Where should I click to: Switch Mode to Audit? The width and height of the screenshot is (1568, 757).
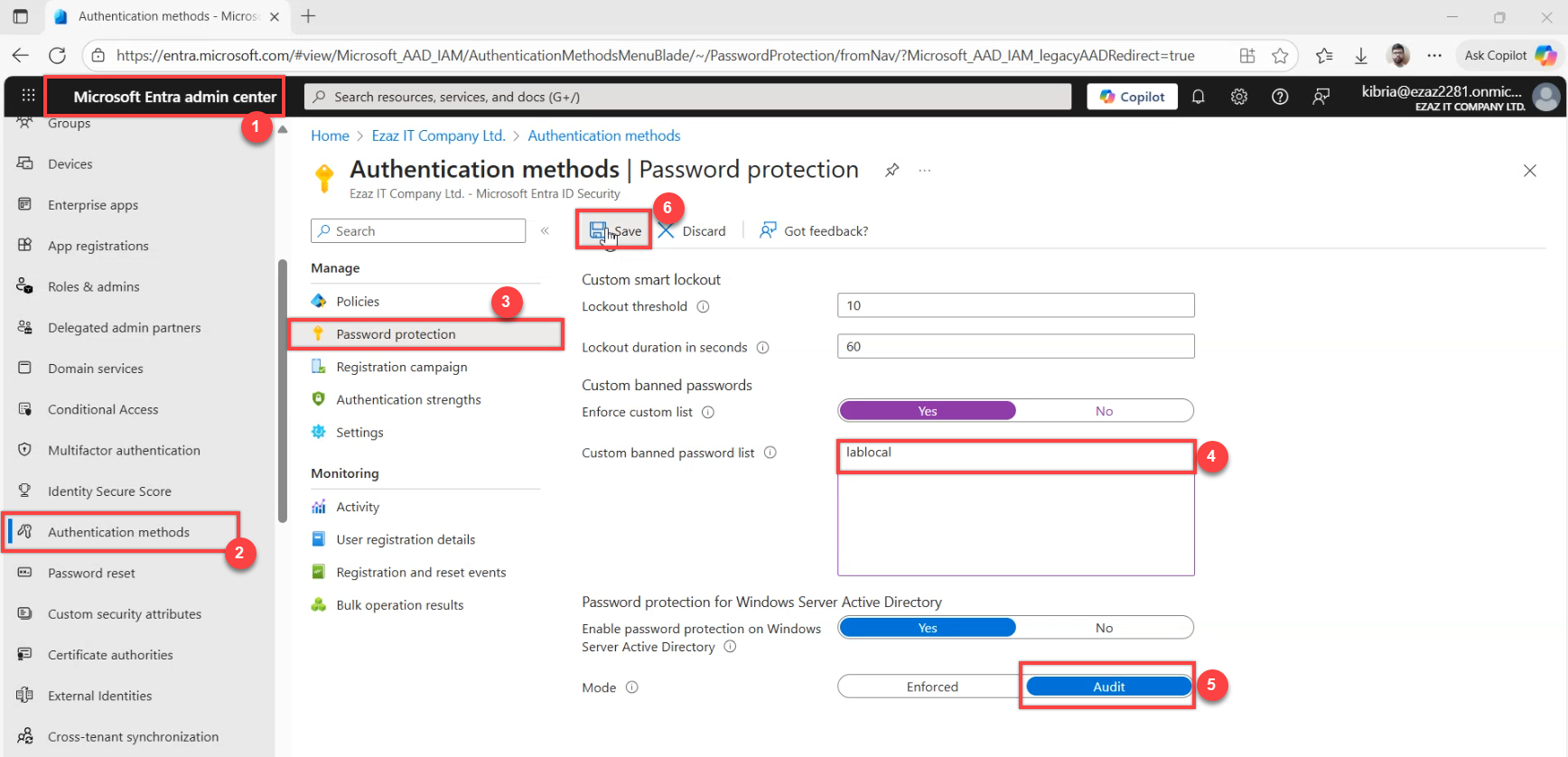click(x=1108, y=687)
